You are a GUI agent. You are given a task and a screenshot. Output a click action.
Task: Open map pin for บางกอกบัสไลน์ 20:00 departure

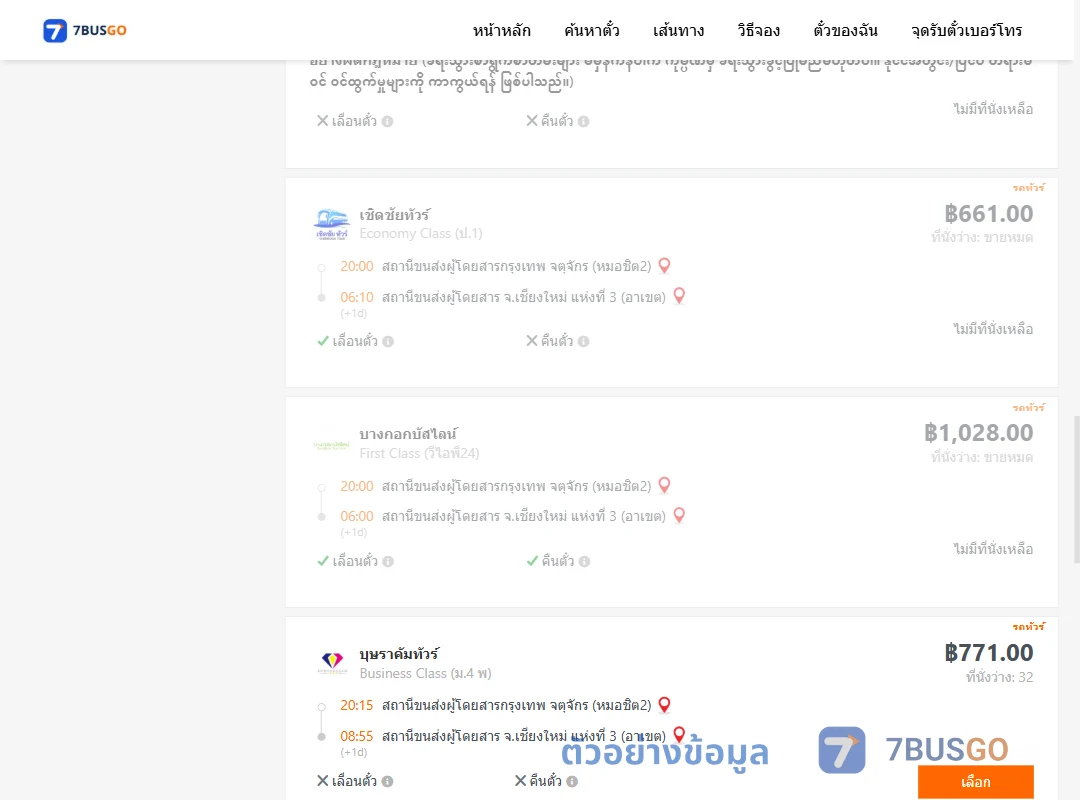(x=664, y=486)
